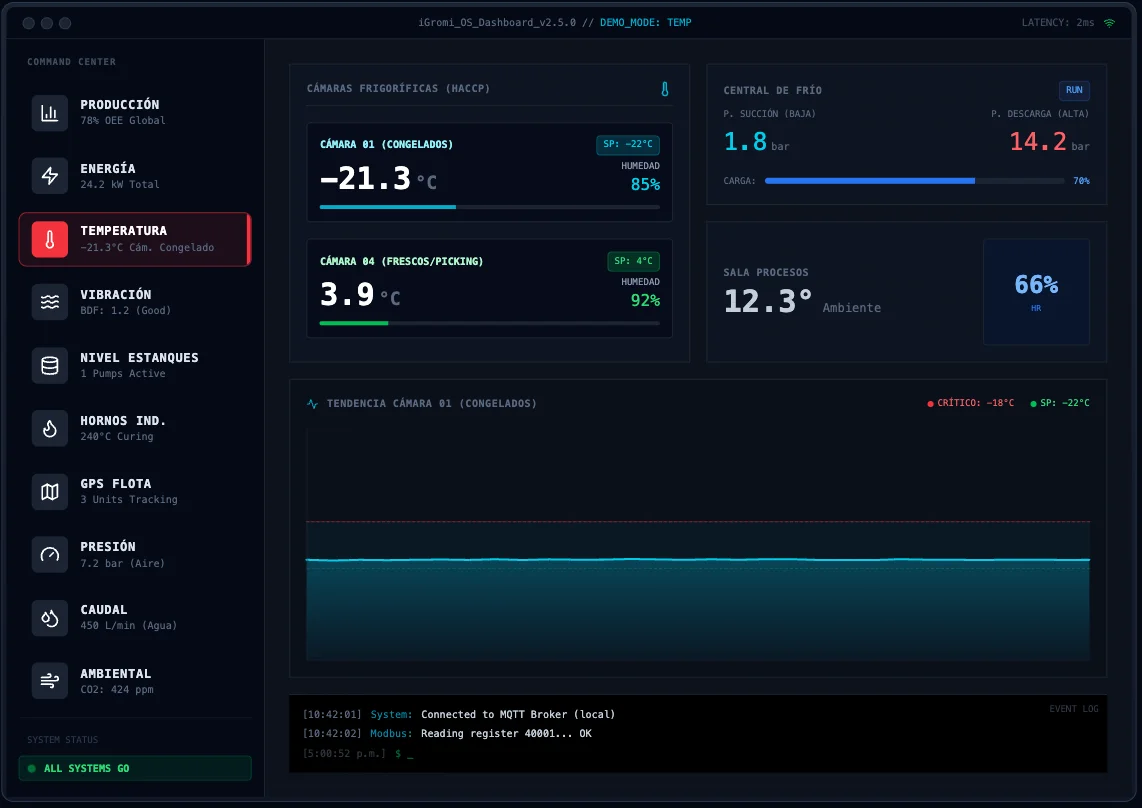This screenshot has width=1142, height=808.
Task: Click the Cámara 01 trend chart line
Action: [698, 560]
